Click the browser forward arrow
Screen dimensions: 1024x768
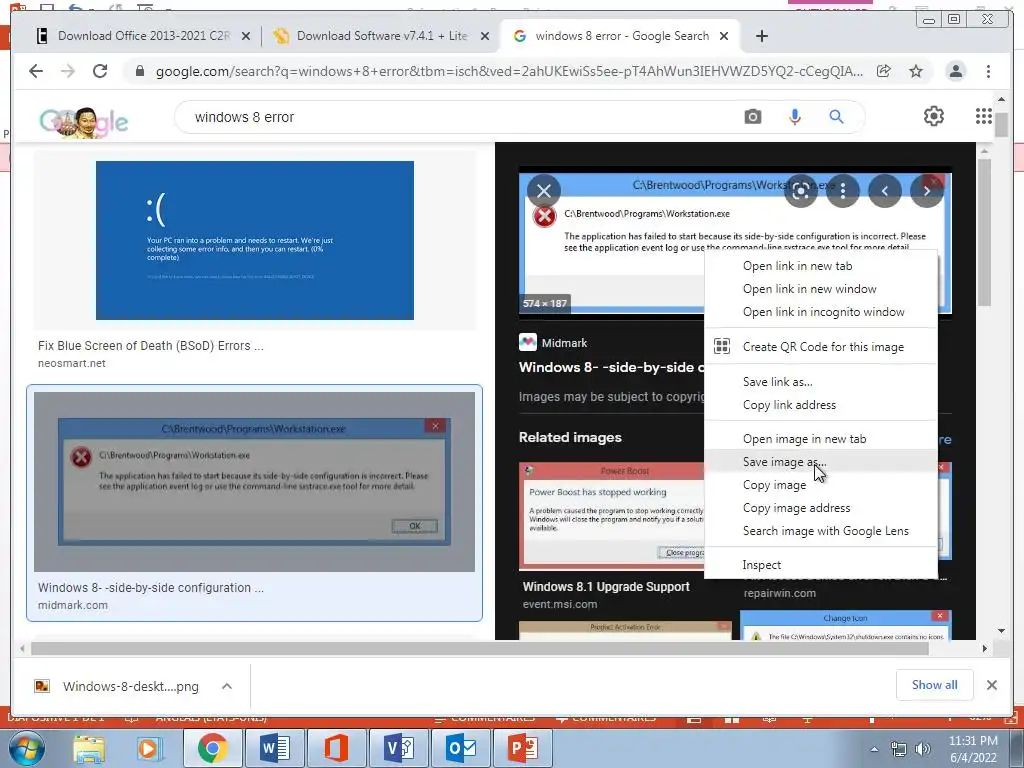pyautogui.click(x=68, y=71)
